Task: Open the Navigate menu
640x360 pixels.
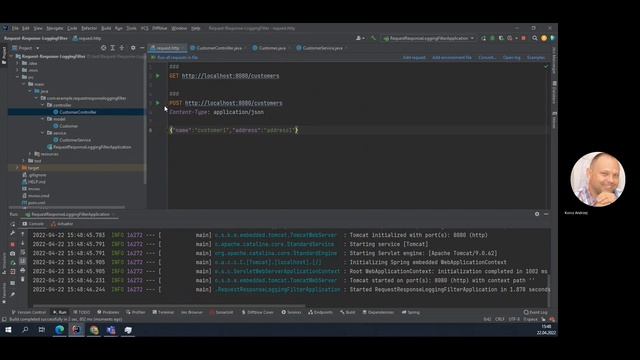Action: click(55, 28)
